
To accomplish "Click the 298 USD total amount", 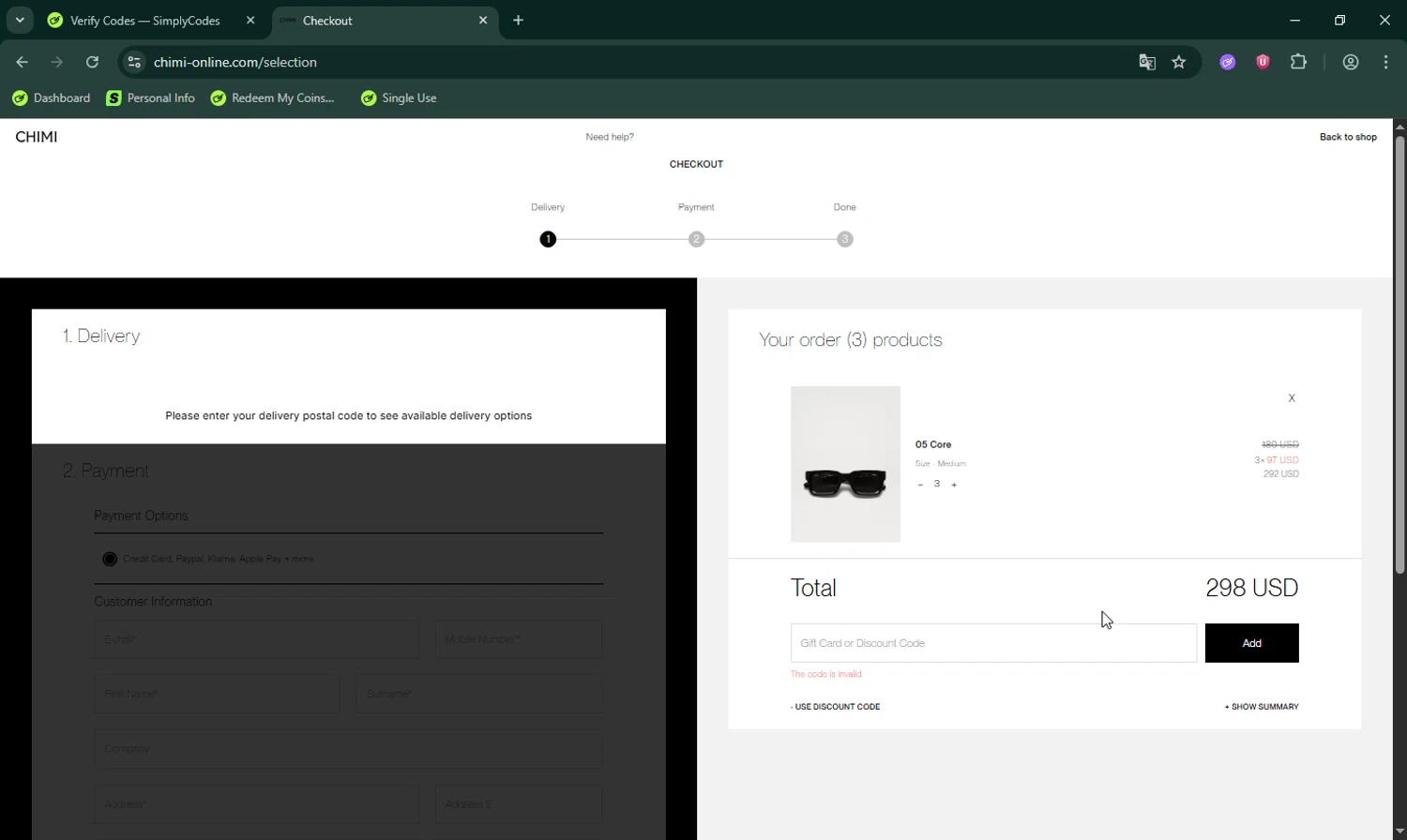I will coord(1251,588).
